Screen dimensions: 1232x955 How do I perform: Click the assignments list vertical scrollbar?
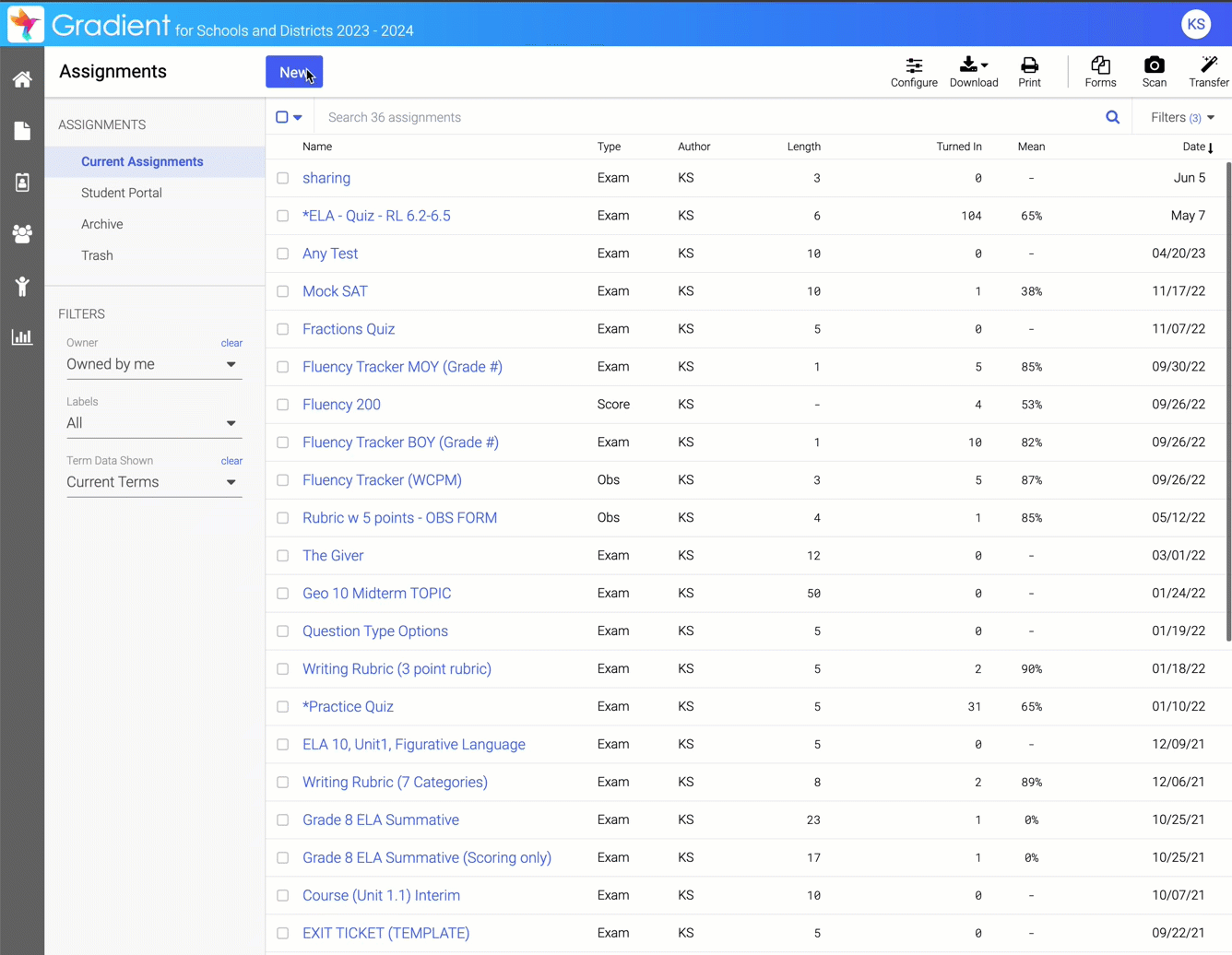click(x=1227, y=401)
